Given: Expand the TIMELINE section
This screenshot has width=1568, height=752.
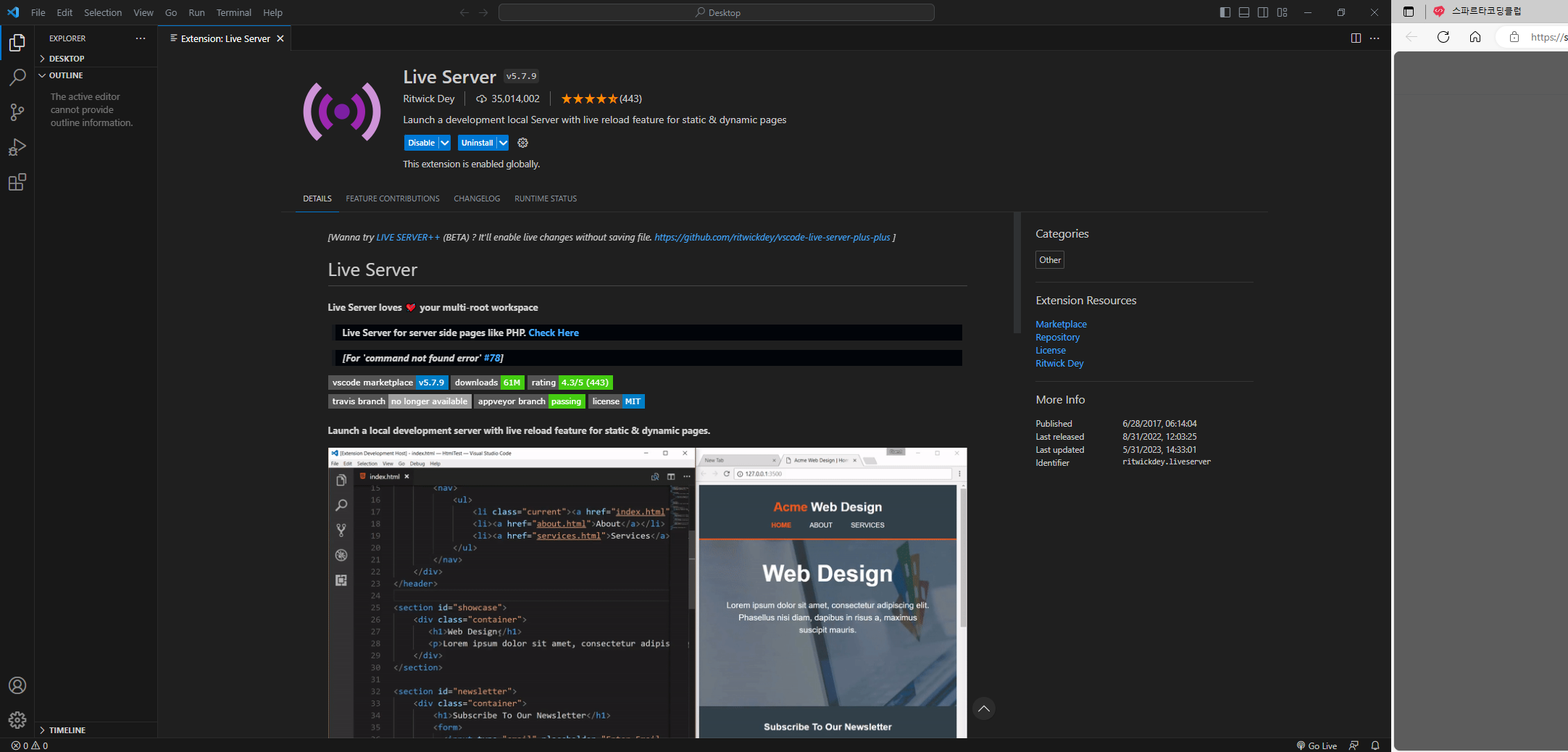Looking at the screenshot, I should 96,730.
